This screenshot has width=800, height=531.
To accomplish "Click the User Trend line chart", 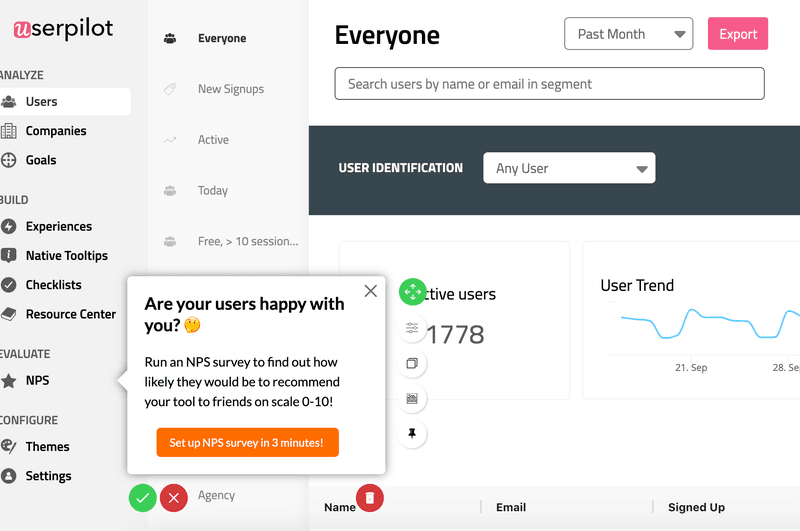I will click(709, 324).
